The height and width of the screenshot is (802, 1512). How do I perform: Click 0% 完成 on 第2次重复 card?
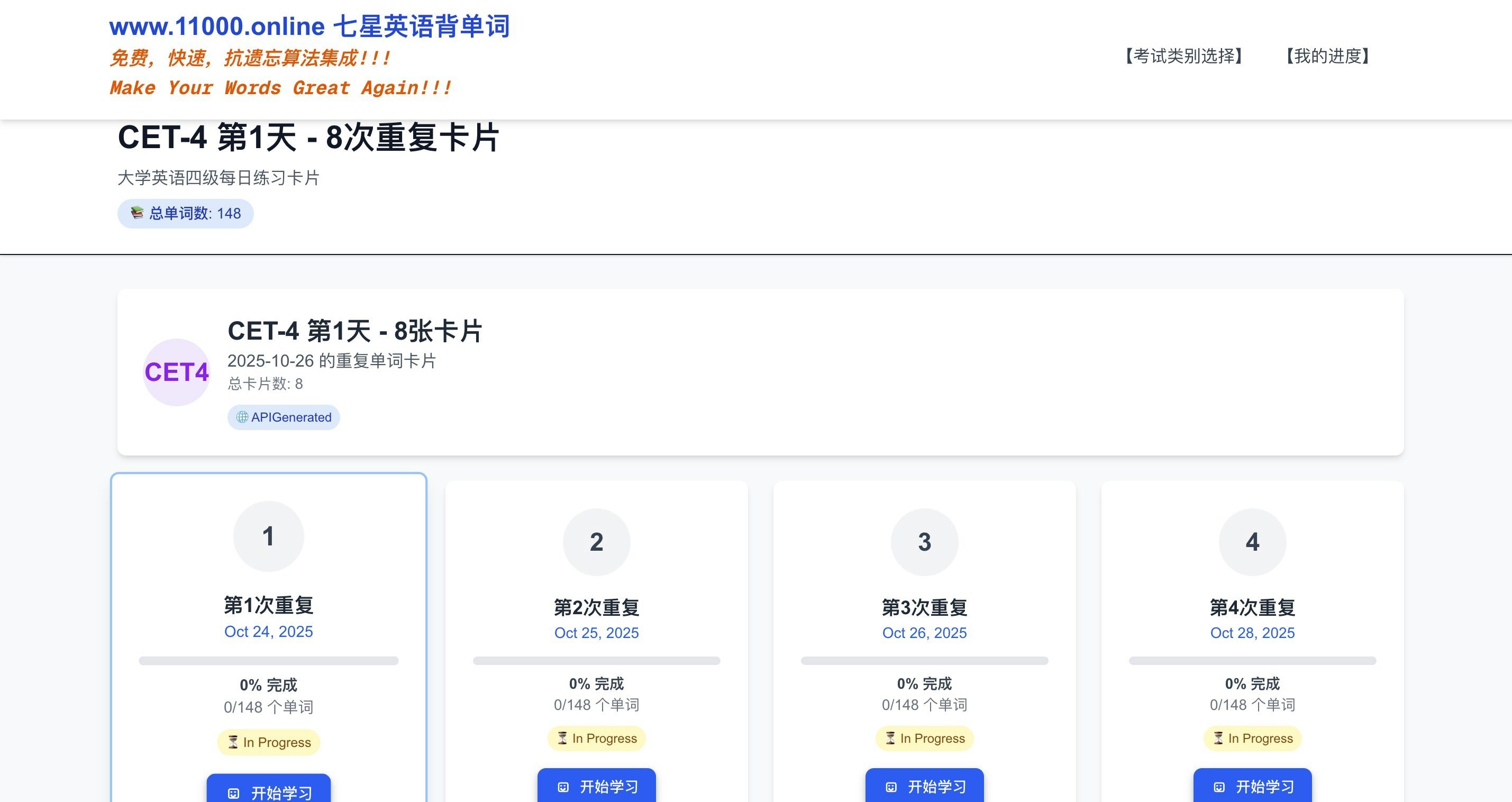[x=596, y=684]
